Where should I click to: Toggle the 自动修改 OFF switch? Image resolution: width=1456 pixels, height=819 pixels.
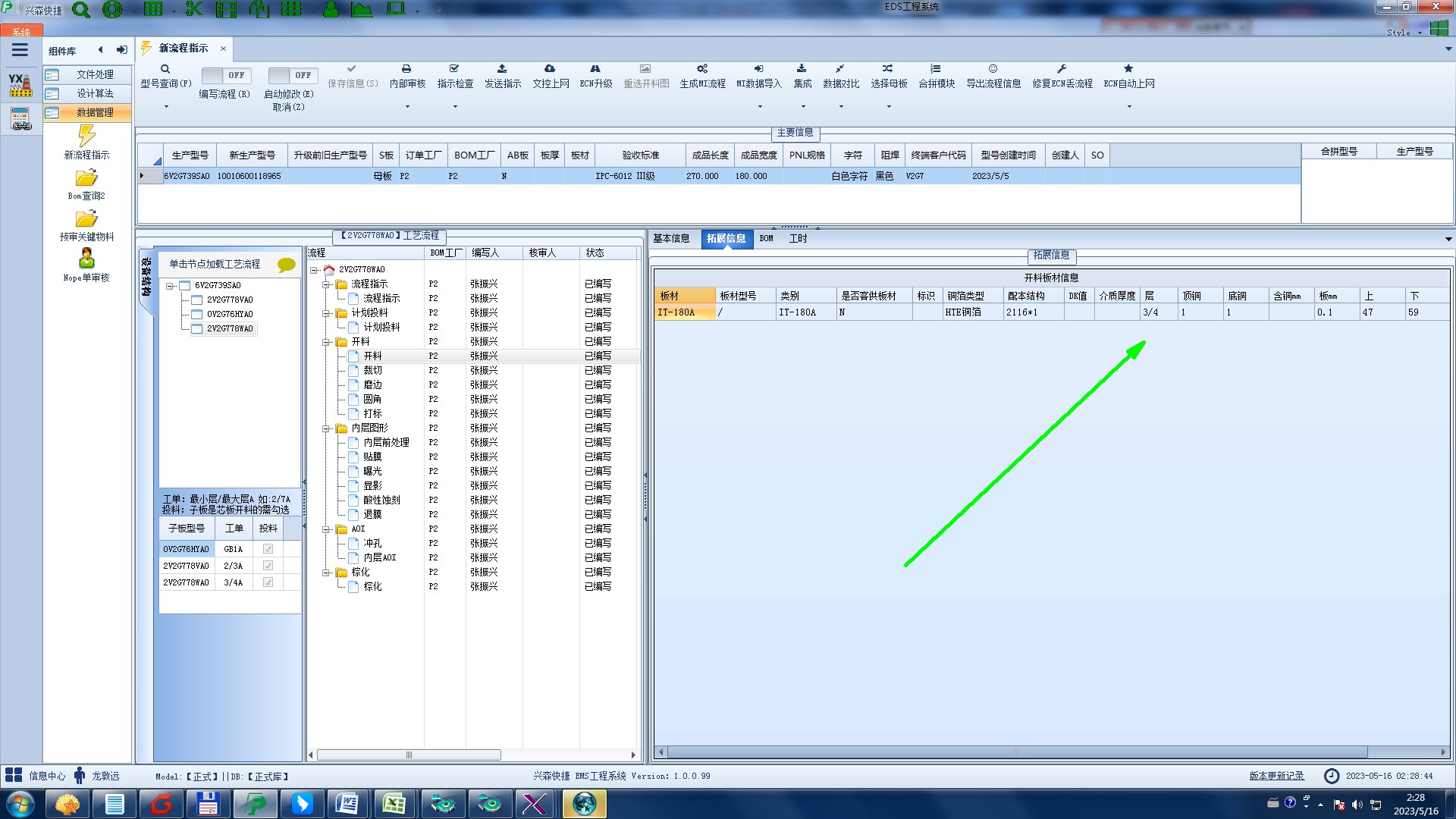[x=291, y=75]
